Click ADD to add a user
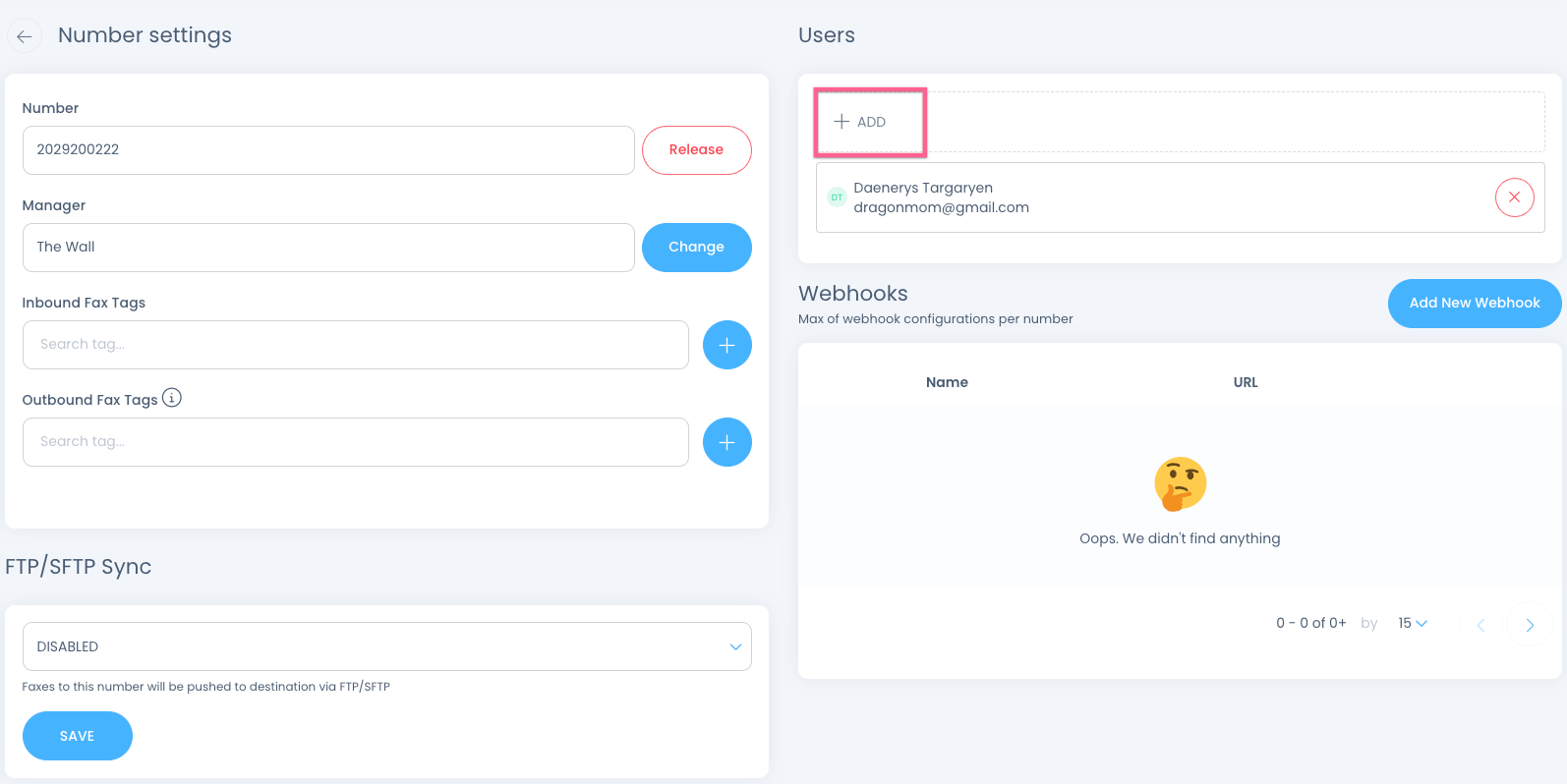This screenshot has width=1567, height=784. pos(861,122)
